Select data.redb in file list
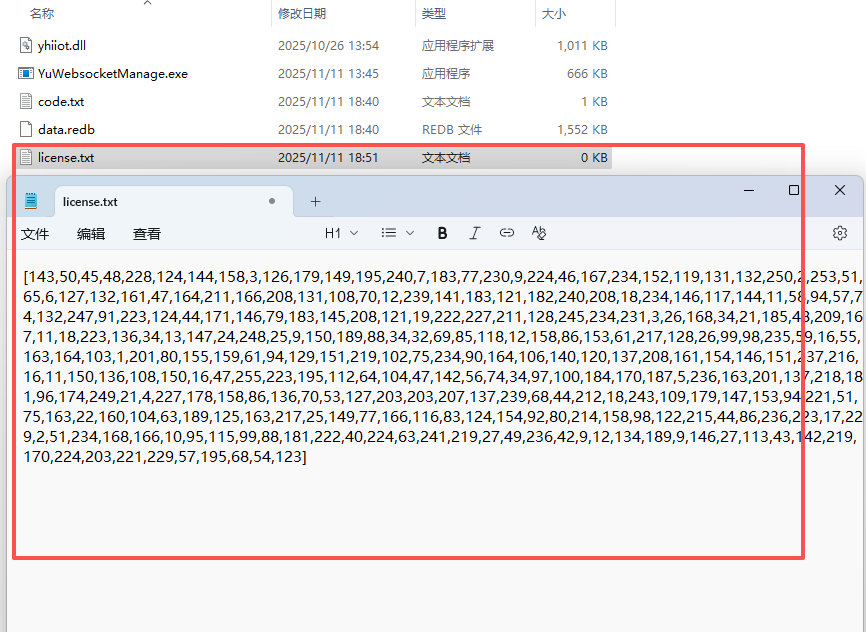Screen dimensions: 866x632 (66, 130)
